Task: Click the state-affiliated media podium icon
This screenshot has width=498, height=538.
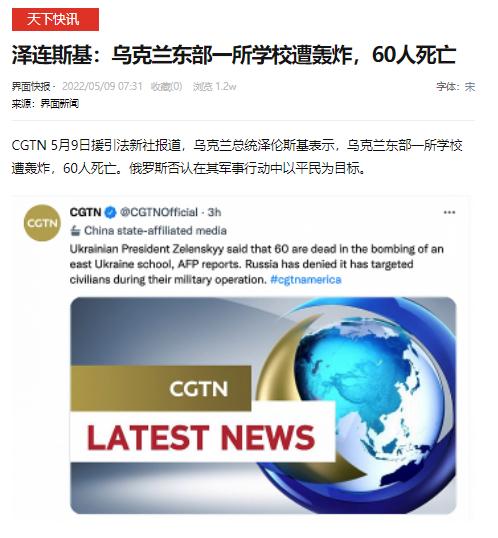Action: (x=75, y=231)
